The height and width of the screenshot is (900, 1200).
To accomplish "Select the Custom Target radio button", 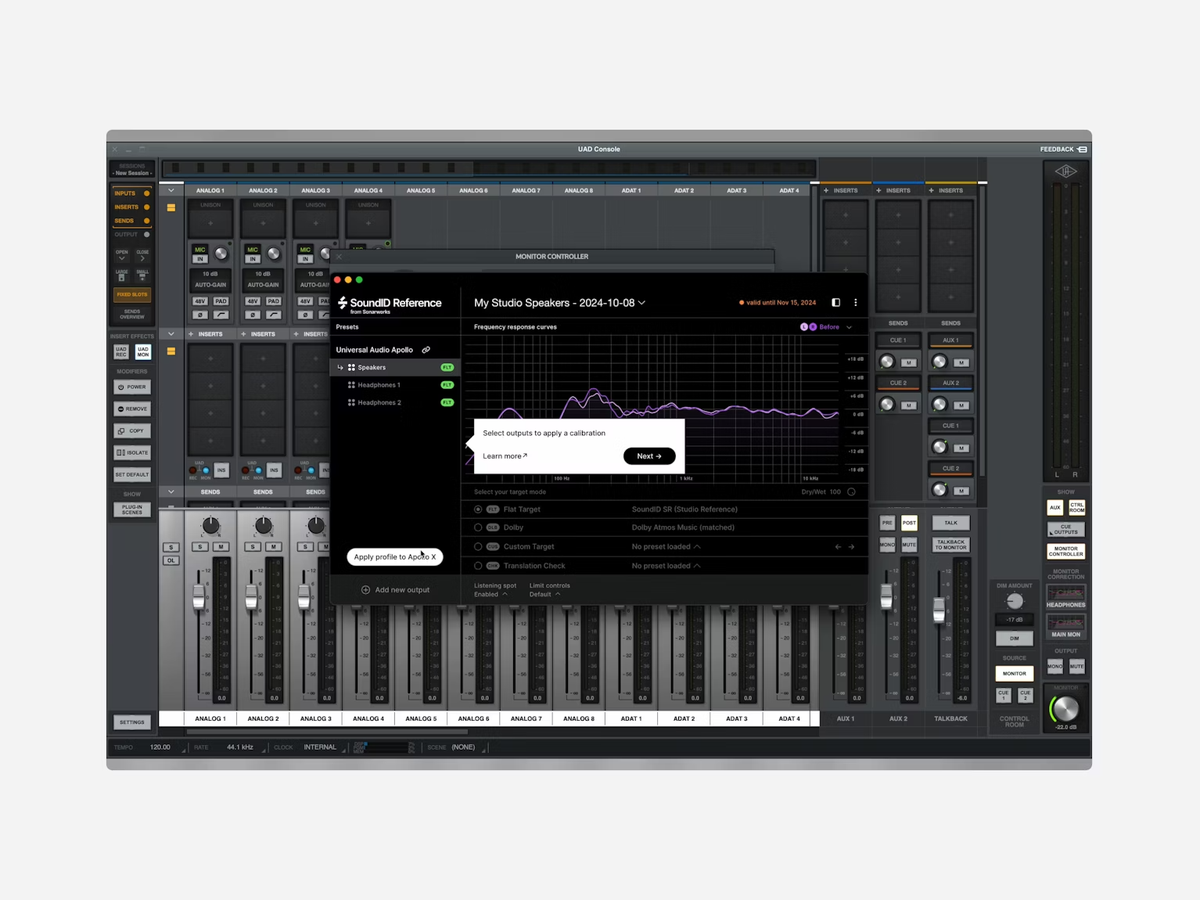I will (x=478, y=547).
